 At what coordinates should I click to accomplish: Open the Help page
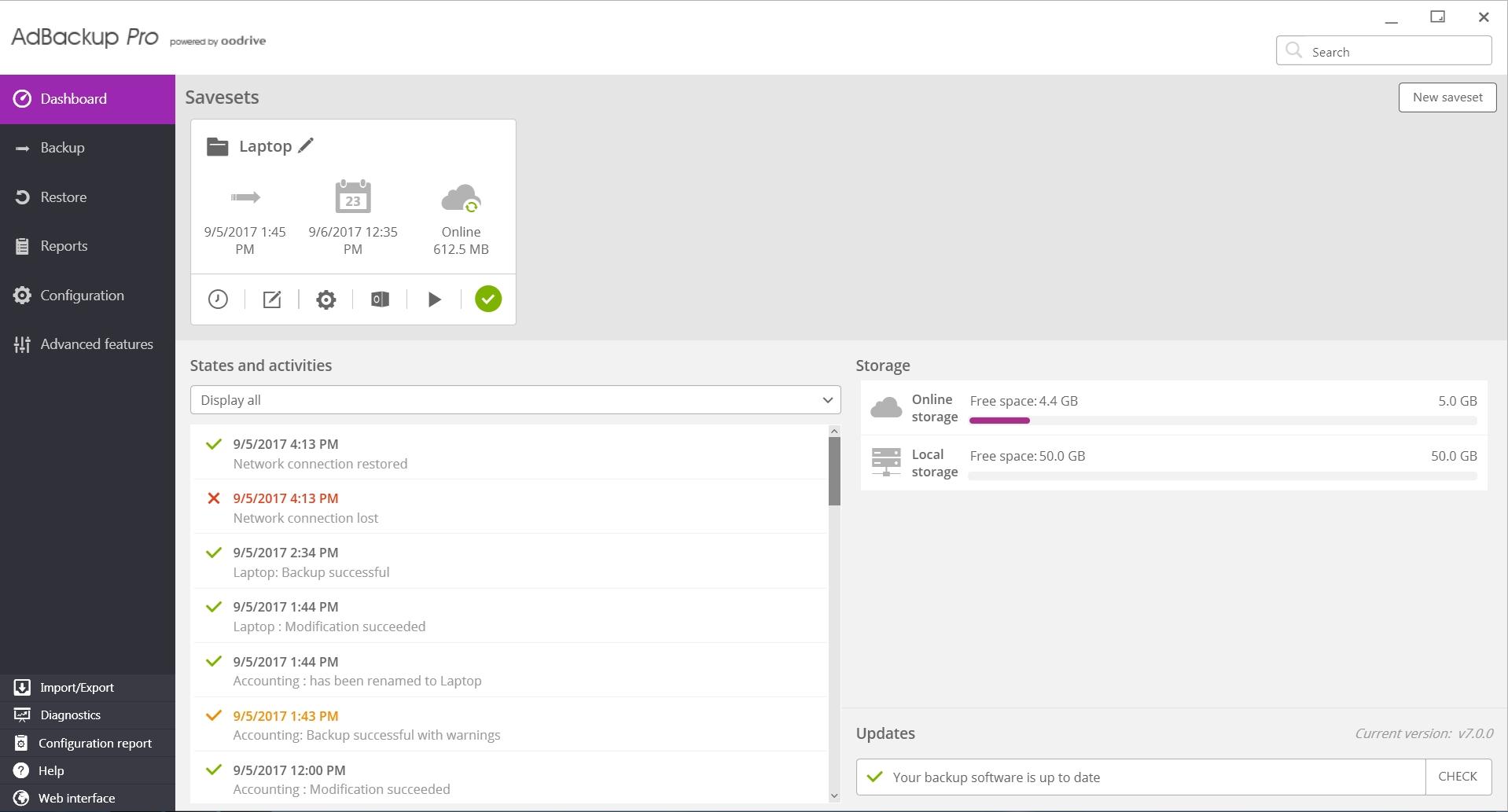[x=87, y=771]
